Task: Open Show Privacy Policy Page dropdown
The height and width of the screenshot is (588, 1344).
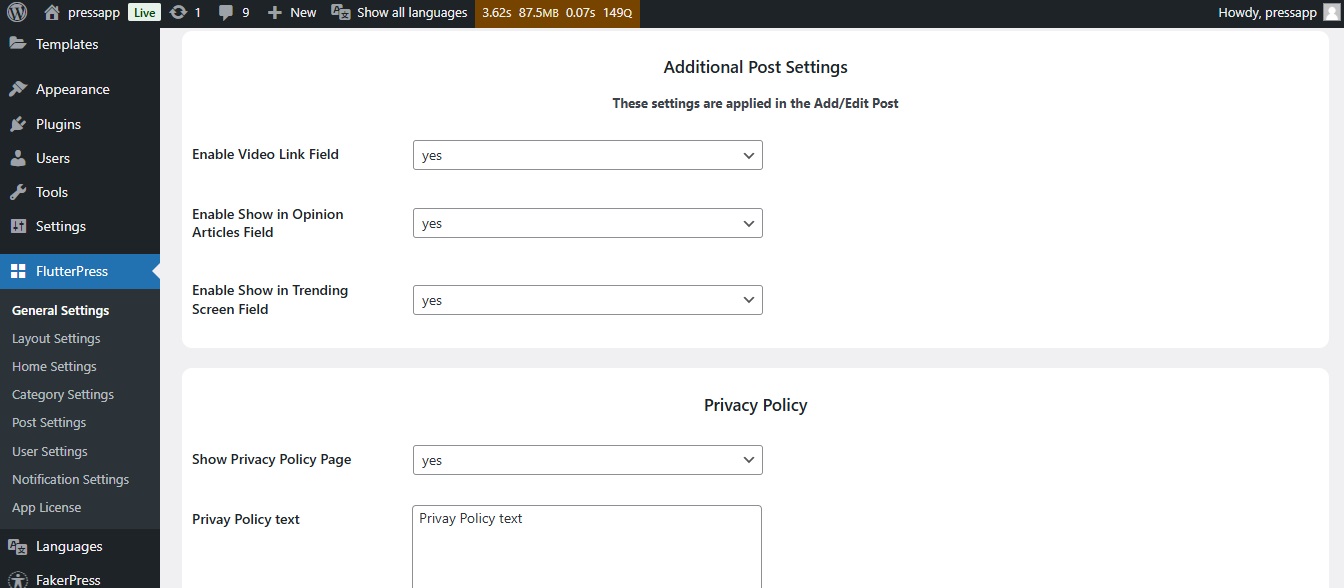Action: (588, 460)
